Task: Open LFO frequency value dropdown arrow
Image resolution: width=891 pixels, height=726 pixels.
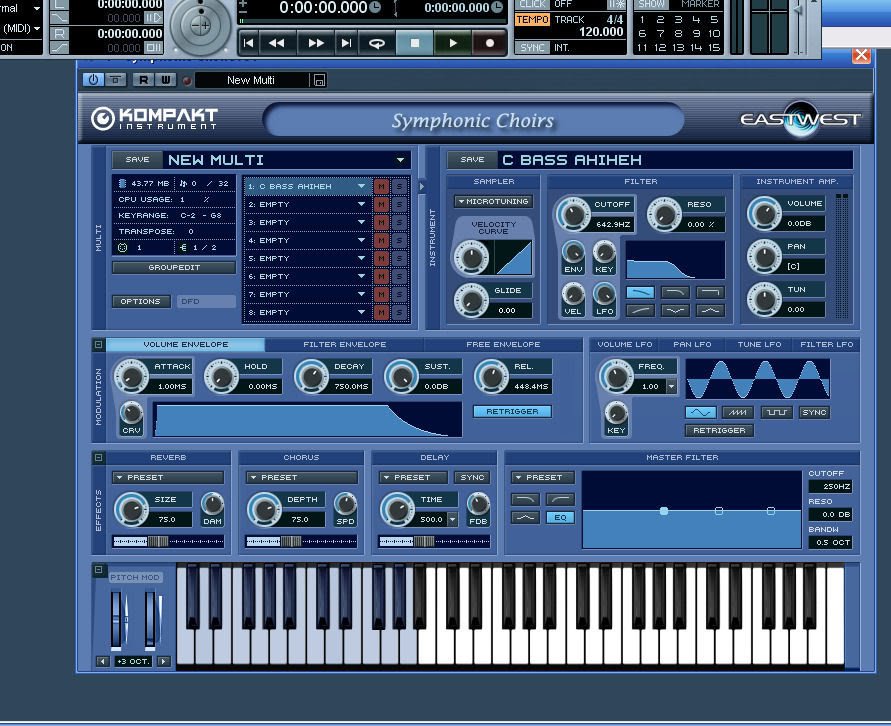Action: [x=671, y=386]
